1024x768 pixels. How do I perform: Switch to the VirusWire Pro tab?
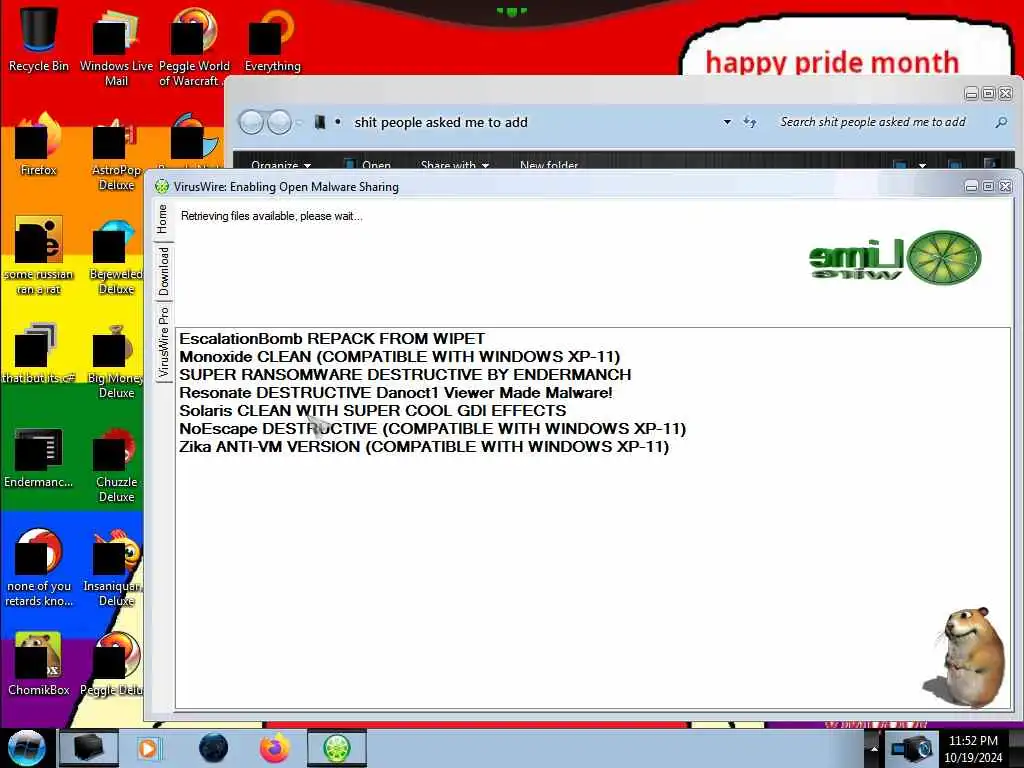pos(163,342)
